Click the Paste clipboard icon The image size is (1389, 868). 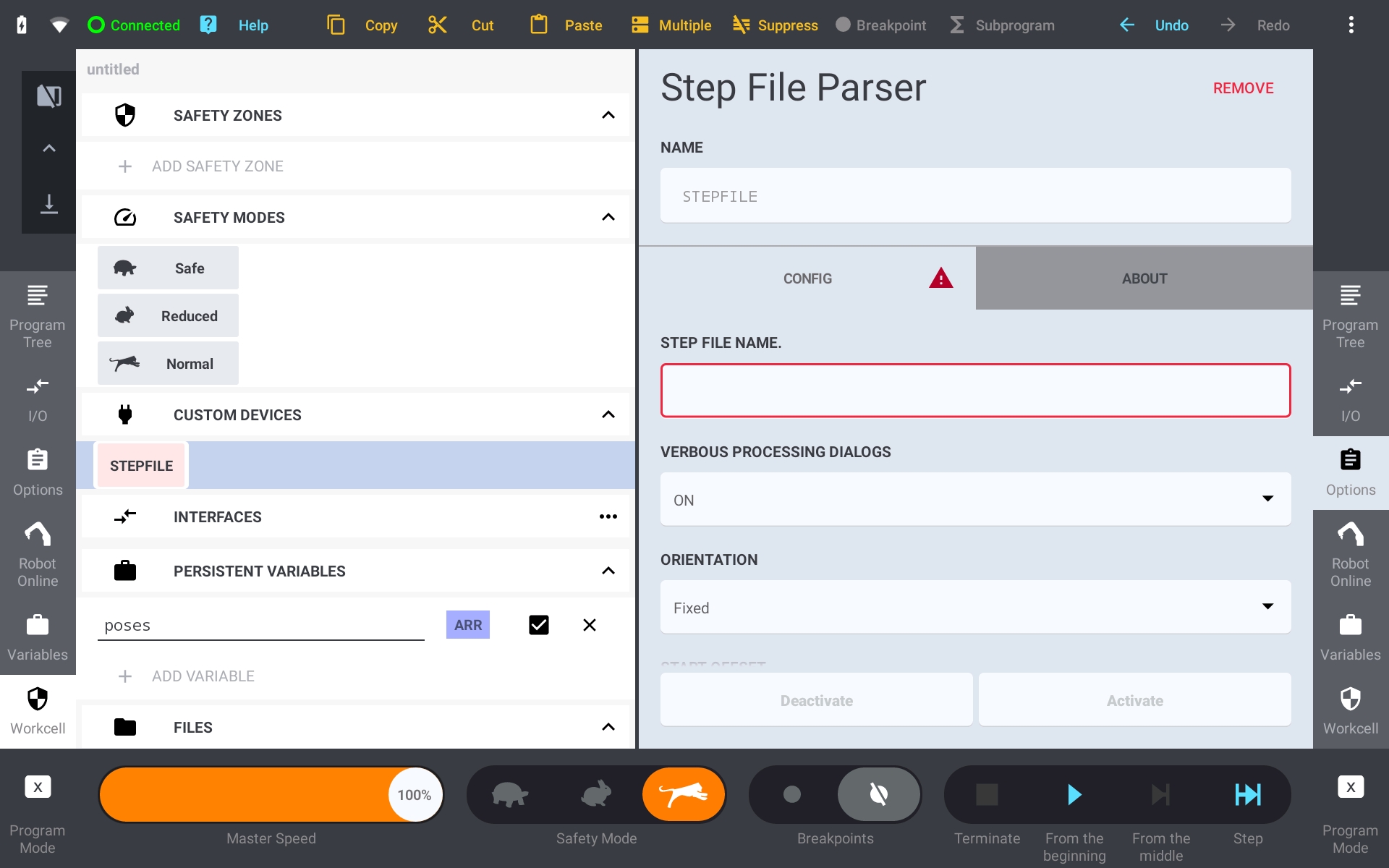click(x=538, y=25)
